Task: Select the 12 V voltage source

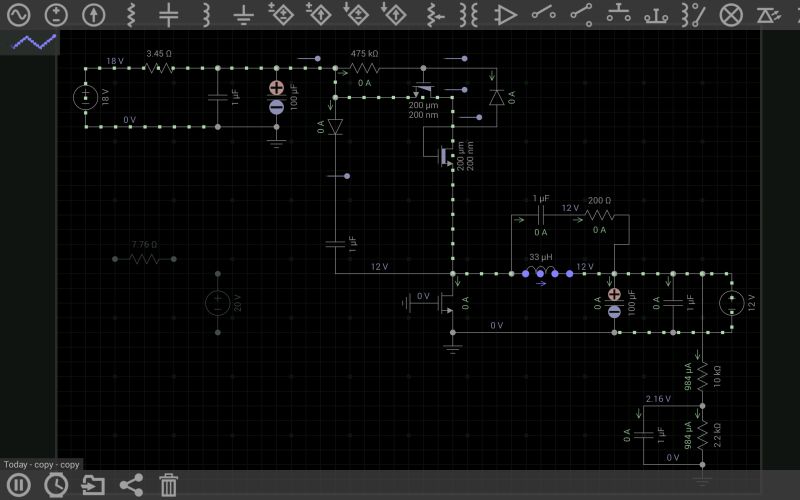Action: tap(732, 303)
